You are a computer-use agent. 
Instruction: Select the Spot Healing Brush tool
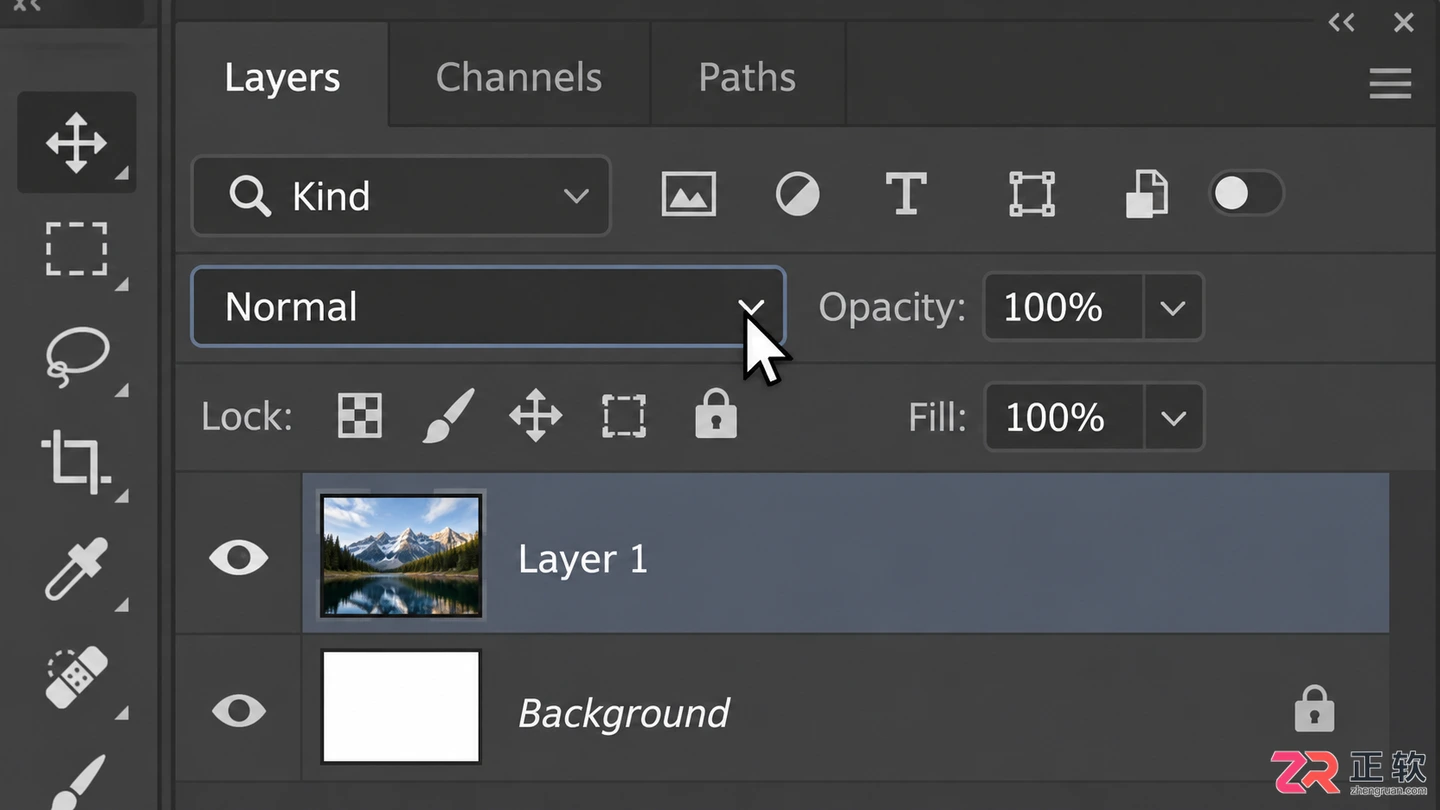(x=77, y=676)
